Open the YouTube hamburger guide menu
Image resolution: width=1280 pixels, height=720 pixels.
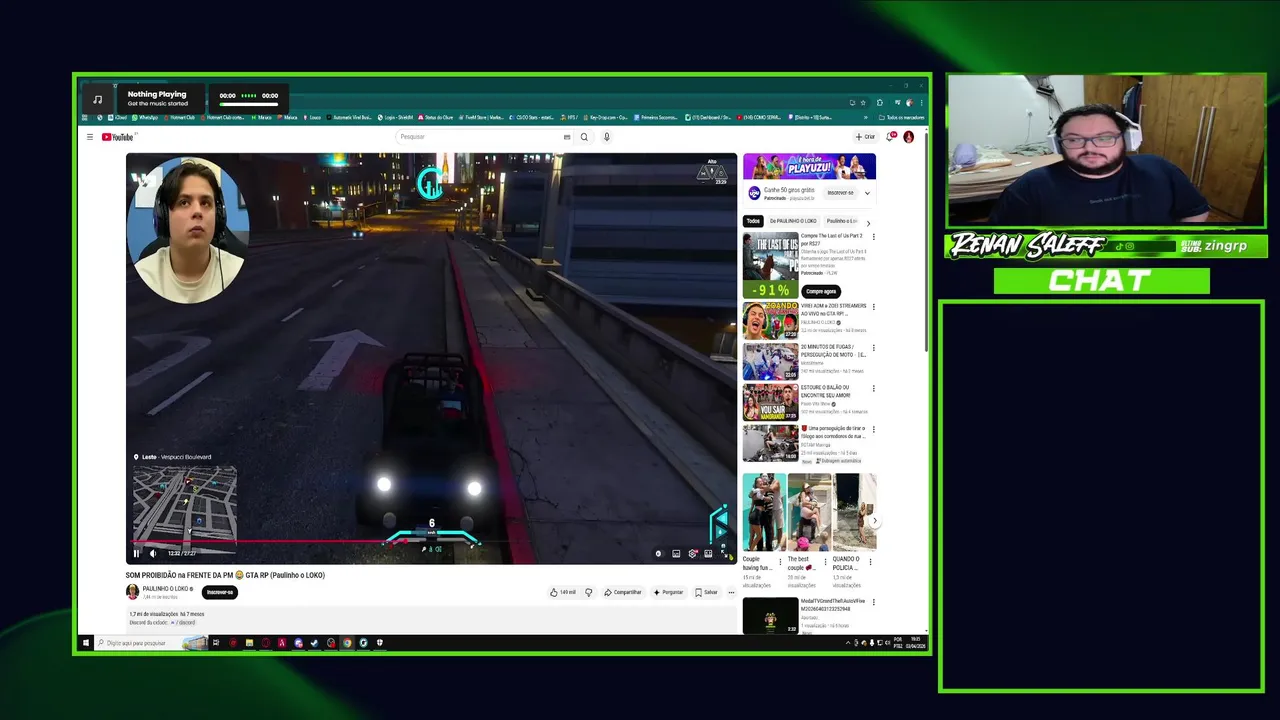[x=89, y=137]
